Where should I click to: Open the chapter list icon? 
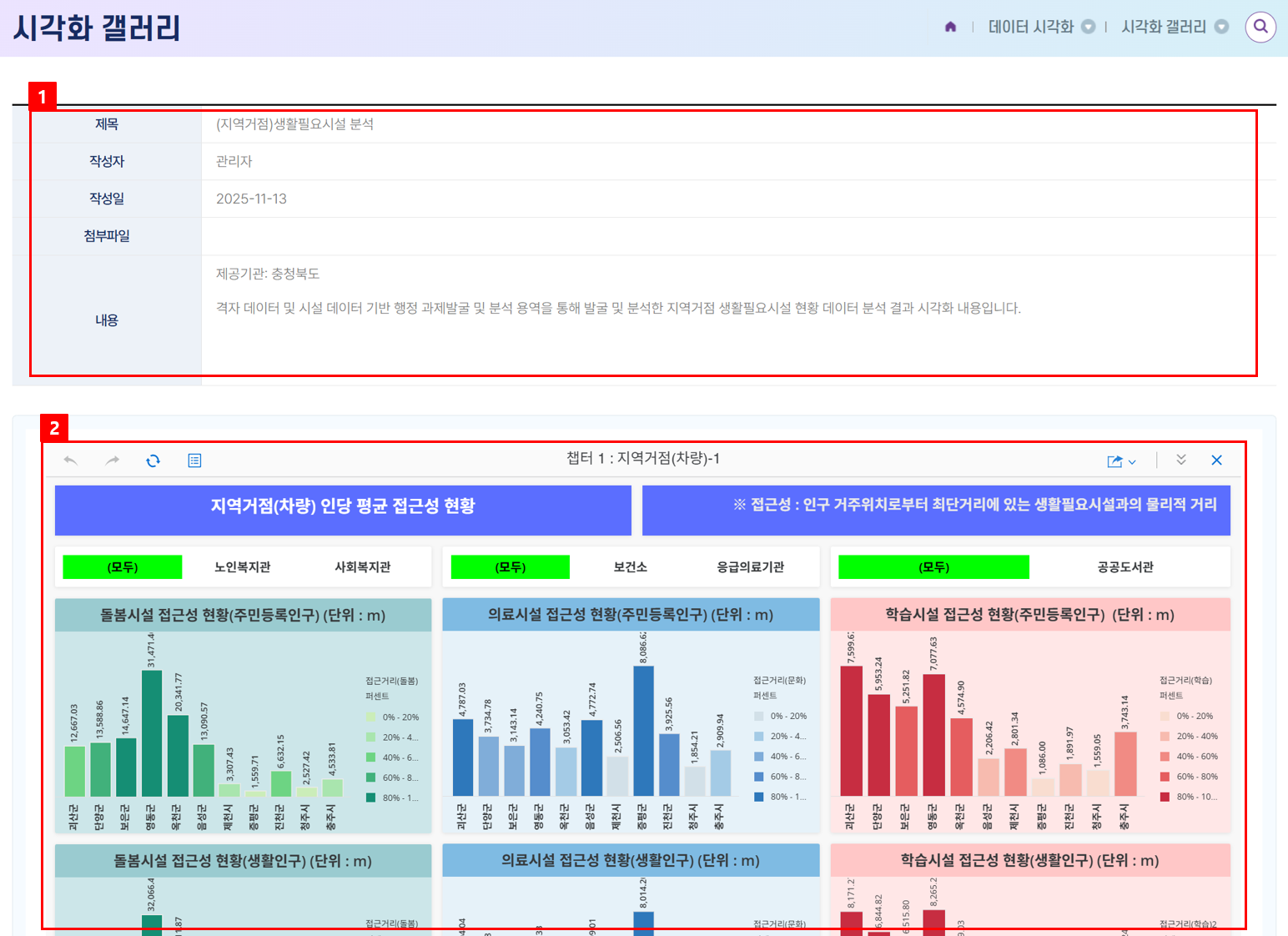194,460
